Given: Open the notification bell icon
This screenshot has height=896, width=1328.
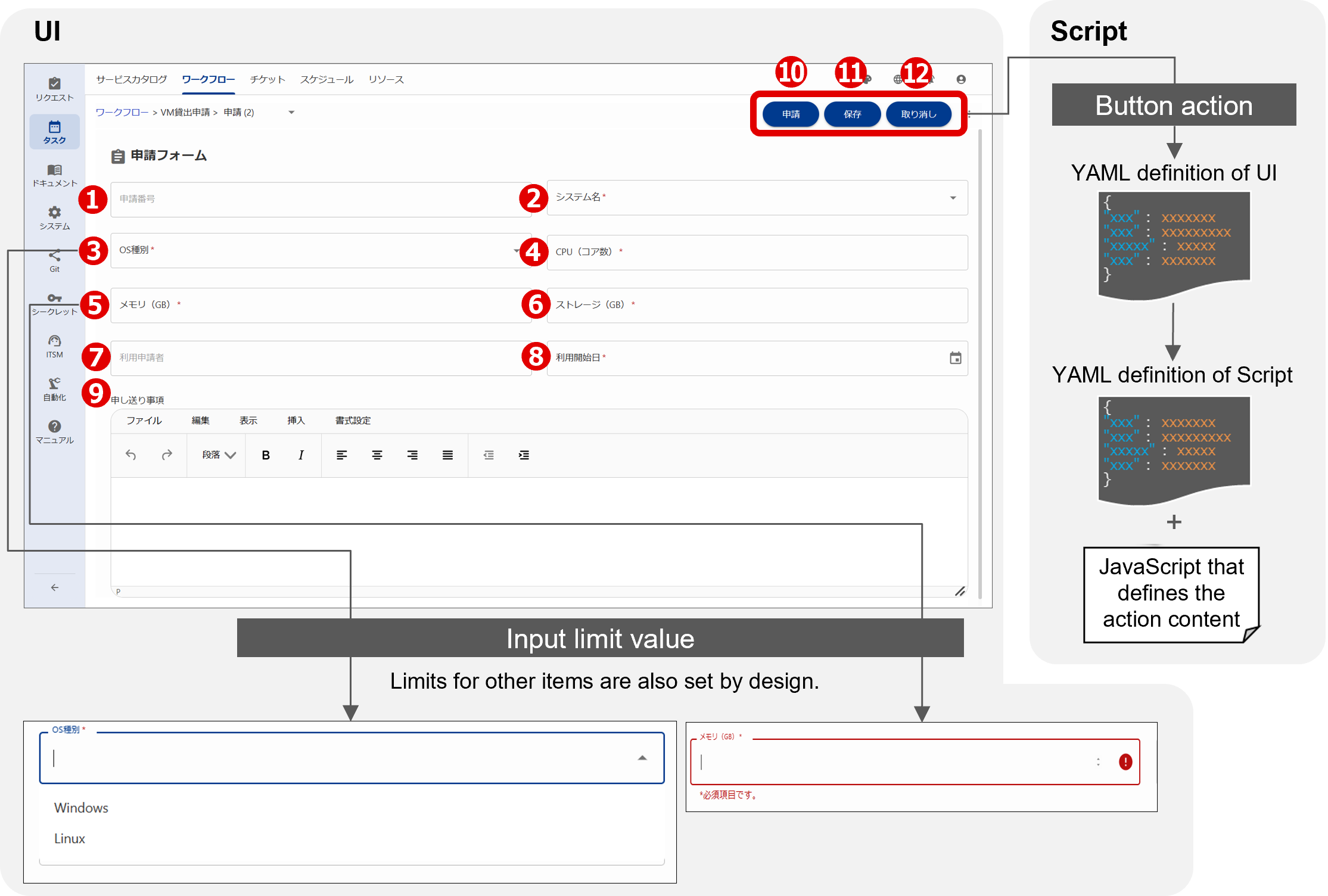Looking at the screenshot, I should coord(931,78).
